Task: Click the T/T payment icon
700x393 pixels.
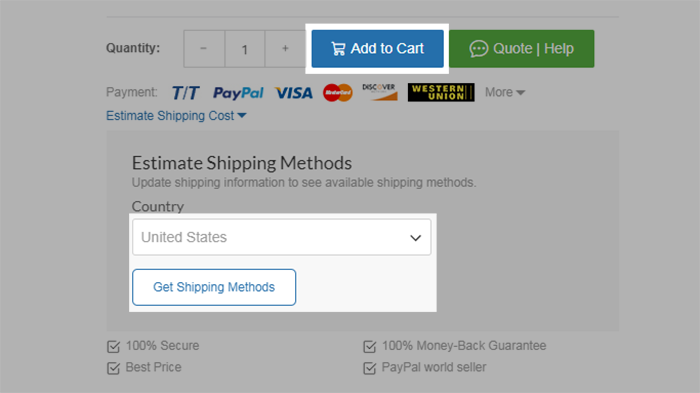Action: point(186,93)
